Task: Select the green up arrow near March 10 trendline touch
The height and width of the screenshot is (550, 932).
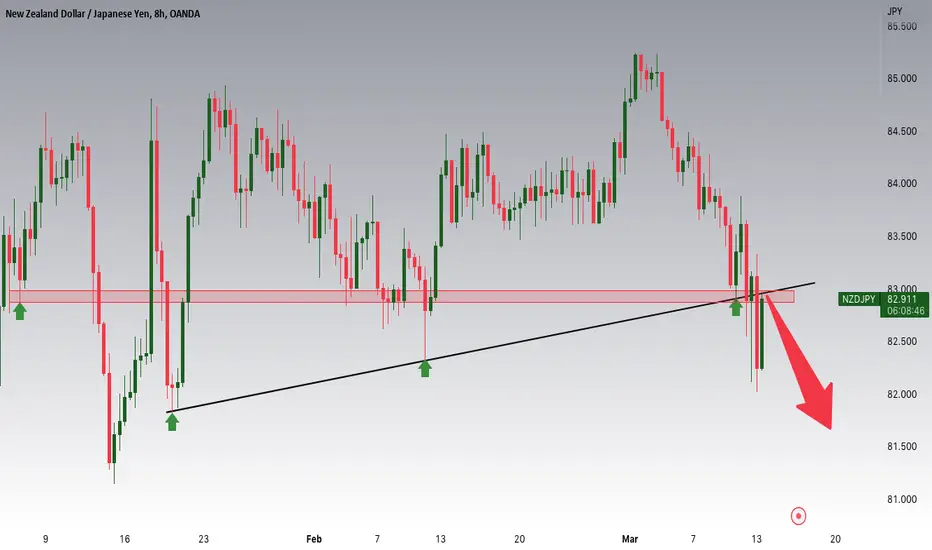Action: pyautogui.click(x=736, y=307)
